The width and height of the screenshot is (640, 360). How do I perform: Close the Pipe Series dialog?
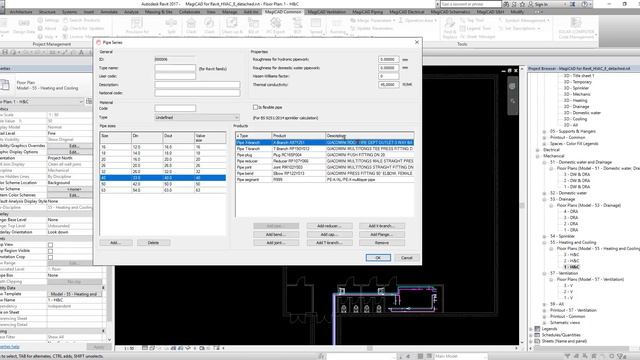point(416,42)
